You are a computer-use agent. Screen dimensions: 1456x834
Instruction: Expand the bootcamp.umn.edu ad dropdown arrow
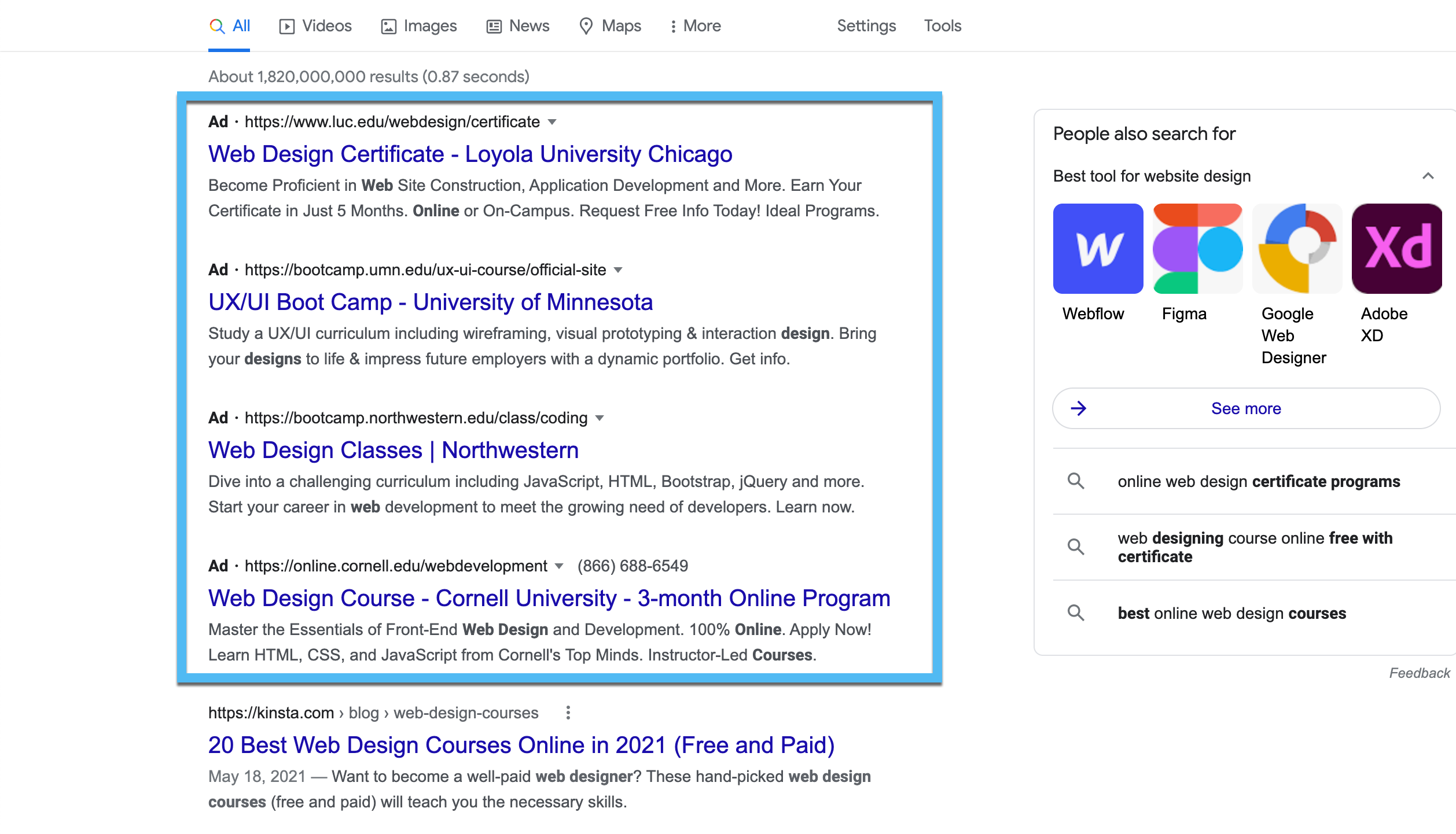(618, 270)
